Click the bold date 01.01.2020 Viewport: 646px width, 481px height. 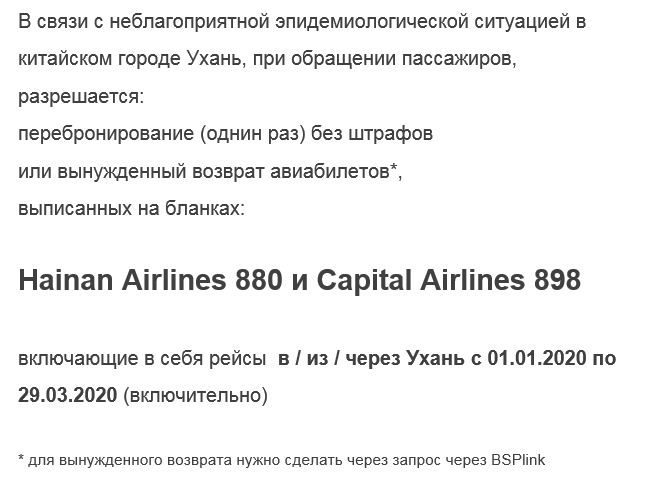(537, 358)
